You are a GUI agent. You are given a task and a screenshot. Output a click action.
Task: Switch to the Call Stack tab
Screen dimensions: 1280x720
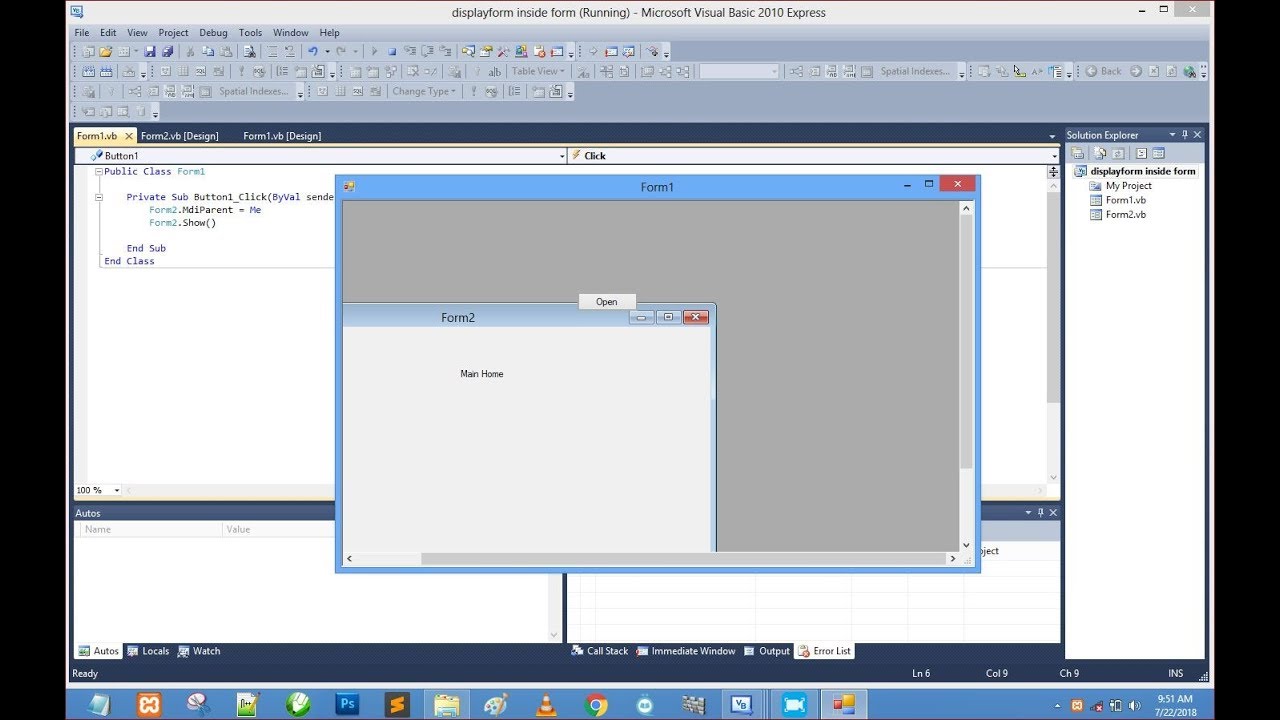click(x=600, y=651)
